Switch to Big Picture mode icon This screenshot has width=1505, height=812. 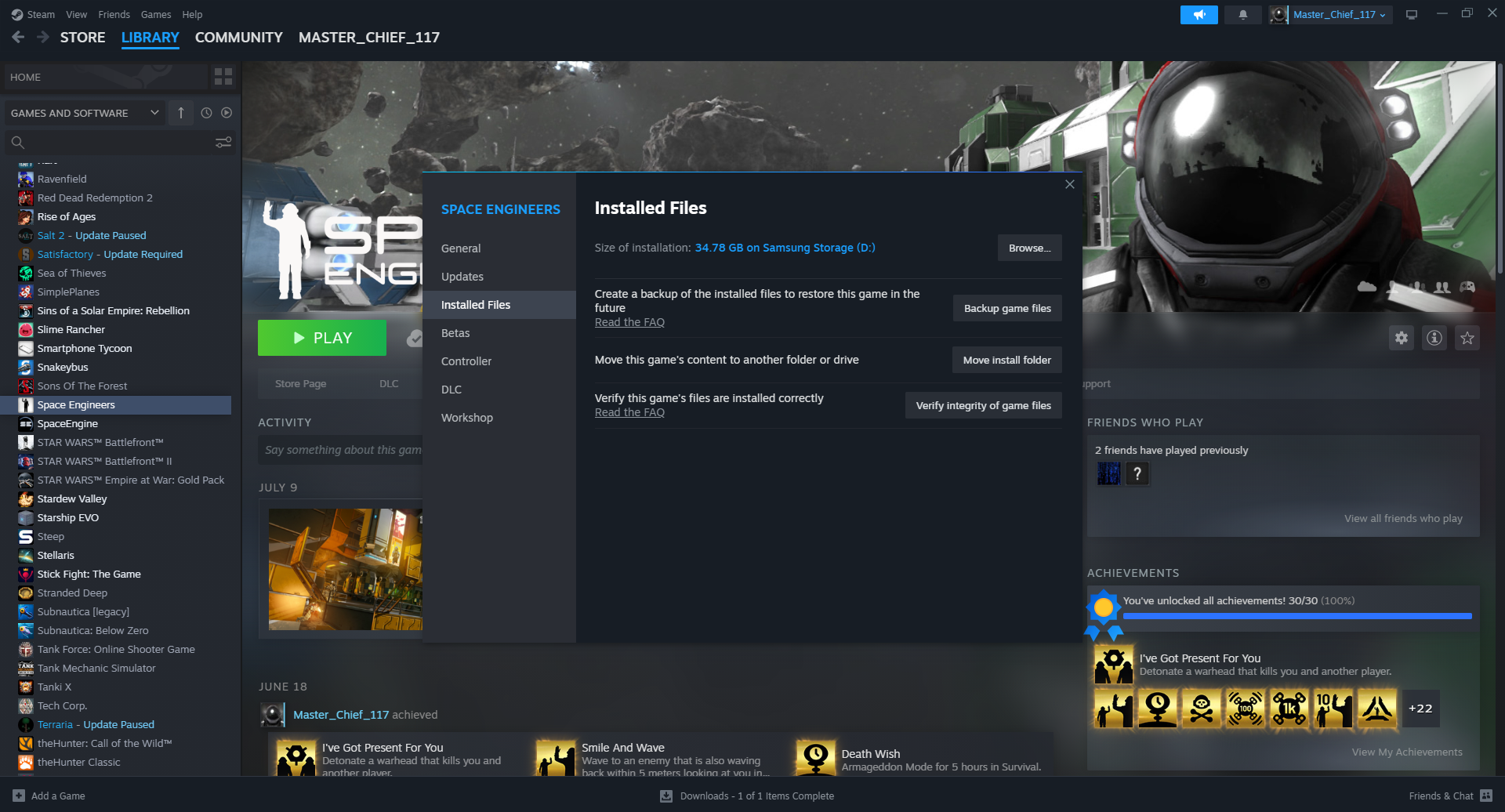point(1412,15)
